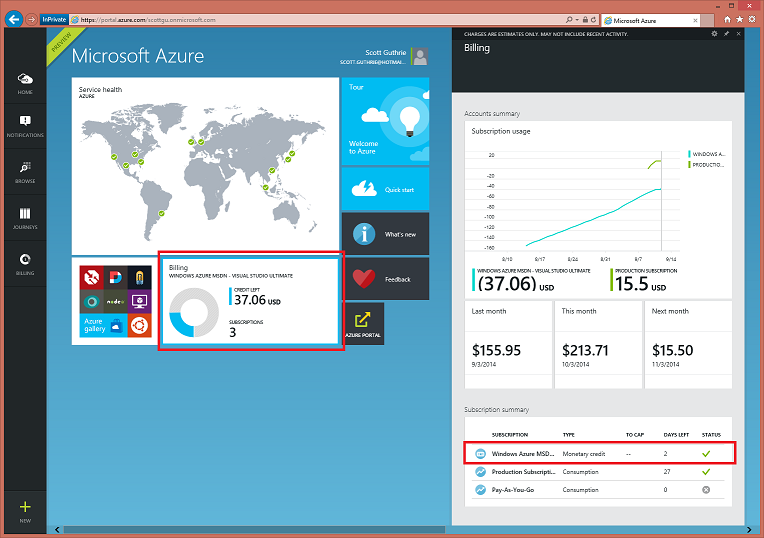Click the security lock icon
764x538 pixels.
point(585,19)
